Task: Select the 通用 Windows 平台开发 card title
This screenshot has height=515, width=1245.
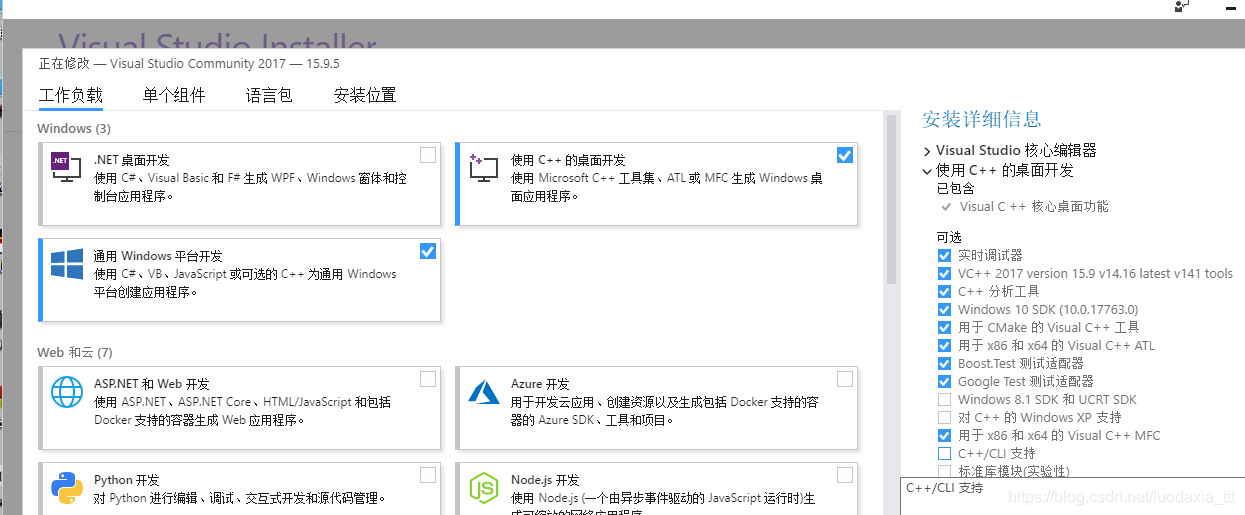Action: coord(158,256)
